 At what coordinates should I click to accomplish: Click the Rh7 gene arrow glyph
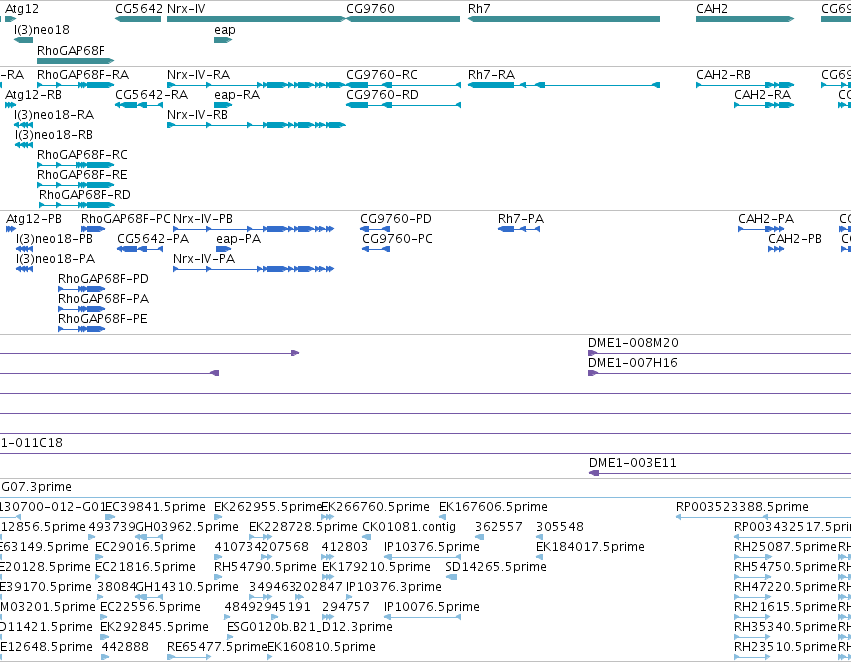[x=564, y=19]
